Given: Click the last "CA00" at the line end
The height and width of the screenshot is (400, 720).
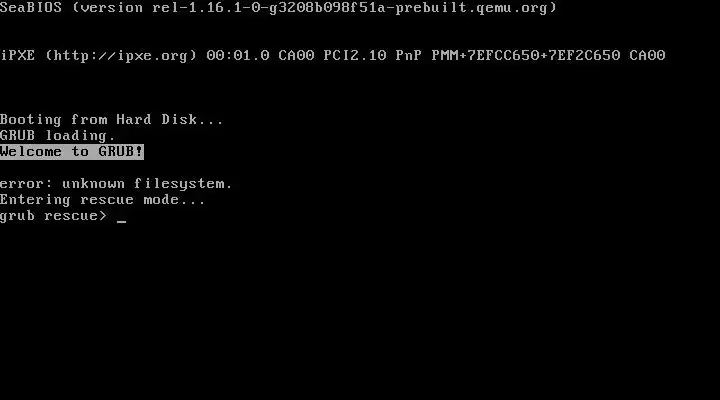Looking at the screenshot, I should point(647,56).
